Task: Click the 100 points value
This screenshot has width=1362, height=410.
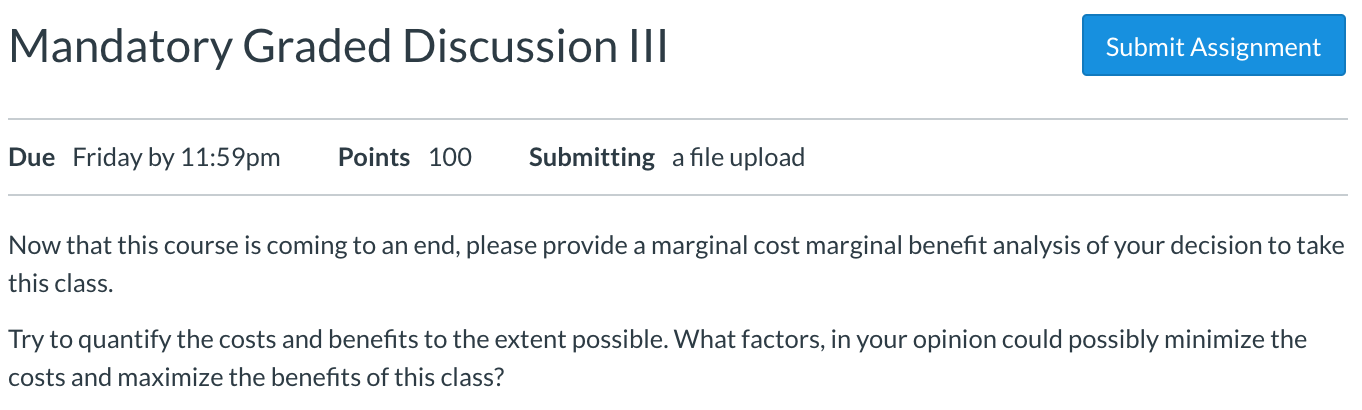Action: pyautogui.click(x=450, y=157)
